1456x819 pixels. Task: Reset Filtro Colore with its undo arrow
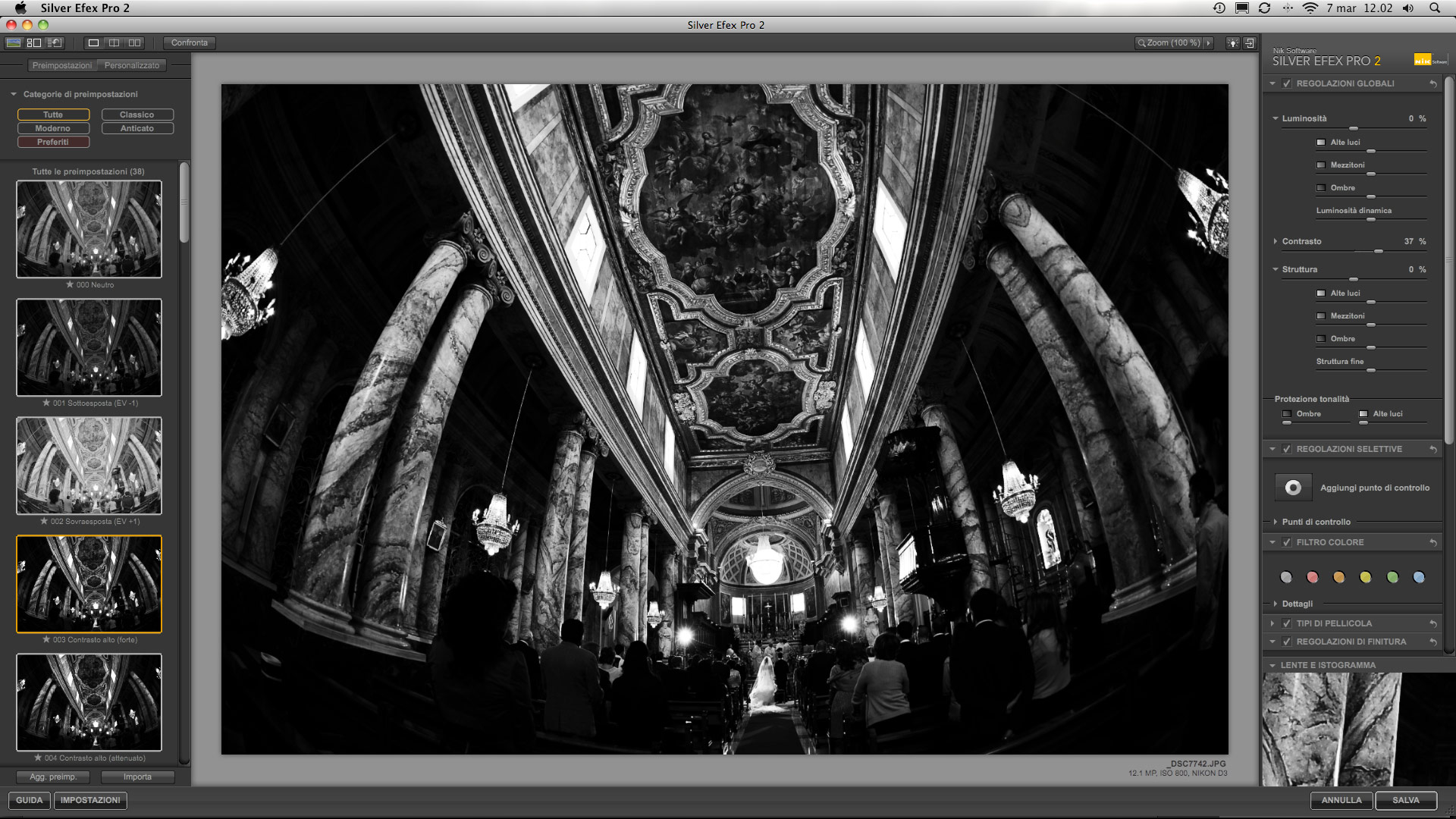point(1433,543)
